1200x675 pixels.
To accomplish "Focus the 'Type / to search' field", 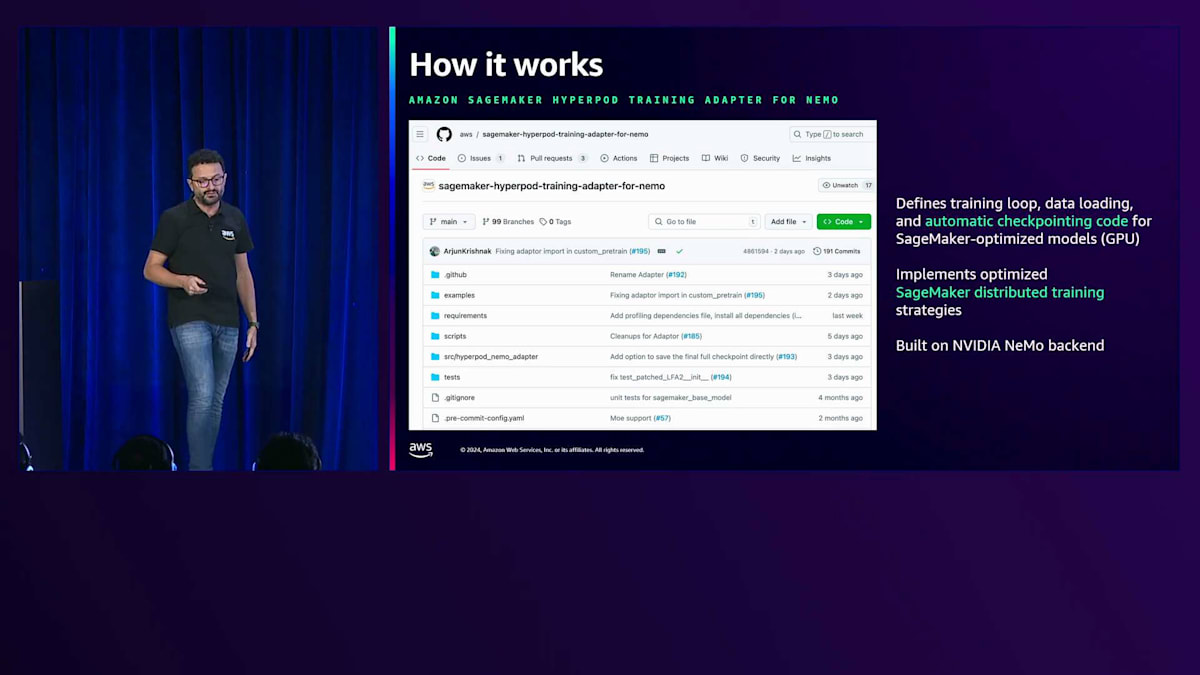I will point(832,134).
